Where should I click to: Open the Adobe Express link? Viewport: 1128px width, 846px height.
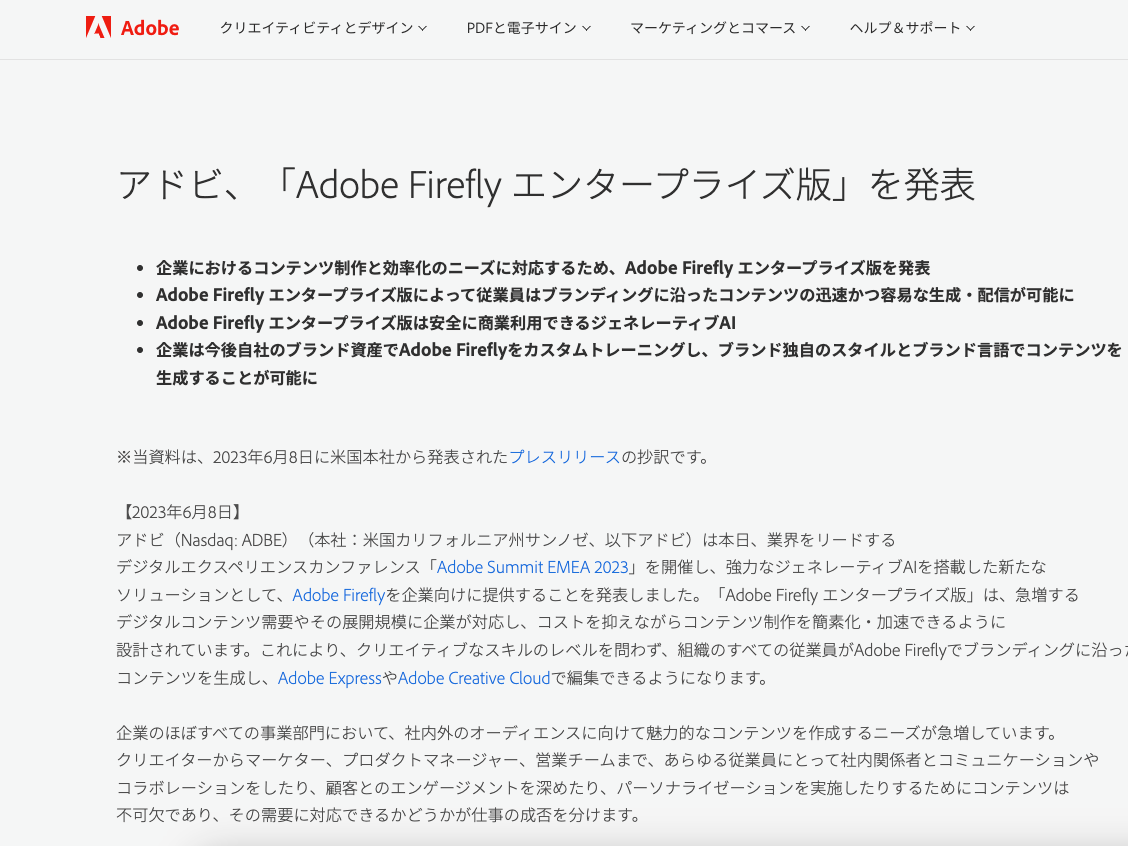coord(329,678)
